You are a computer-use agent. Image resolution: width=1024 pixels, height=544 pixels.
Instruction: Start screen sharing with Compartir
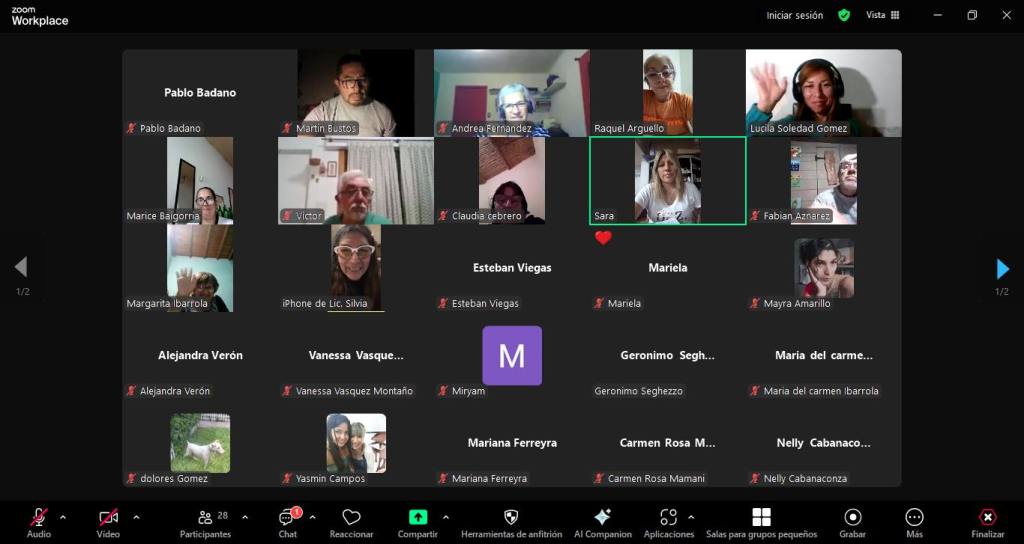(x=418, y=522)
